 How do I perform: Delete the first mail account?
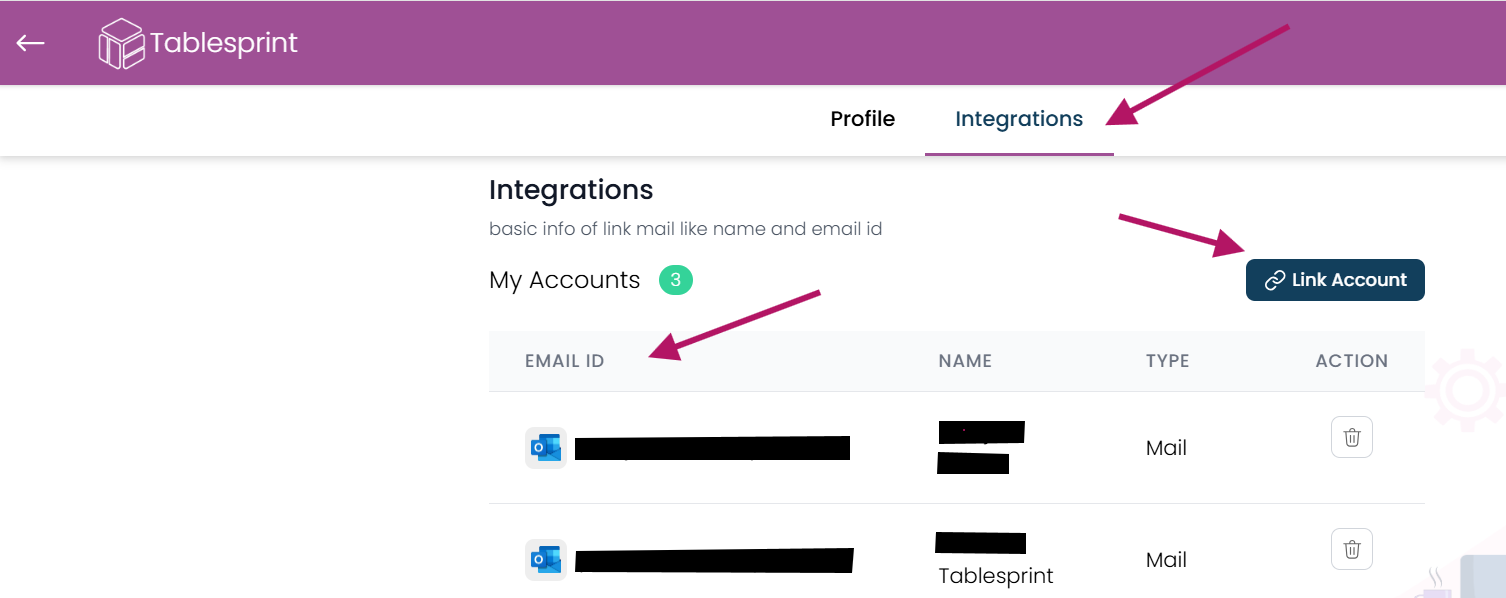pos(1352,437)
